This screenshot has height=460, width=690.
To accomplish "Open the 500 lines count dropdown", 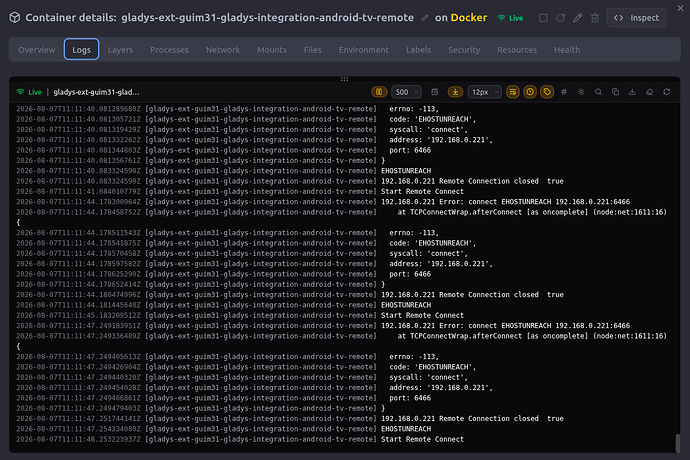I will point(406,92).
